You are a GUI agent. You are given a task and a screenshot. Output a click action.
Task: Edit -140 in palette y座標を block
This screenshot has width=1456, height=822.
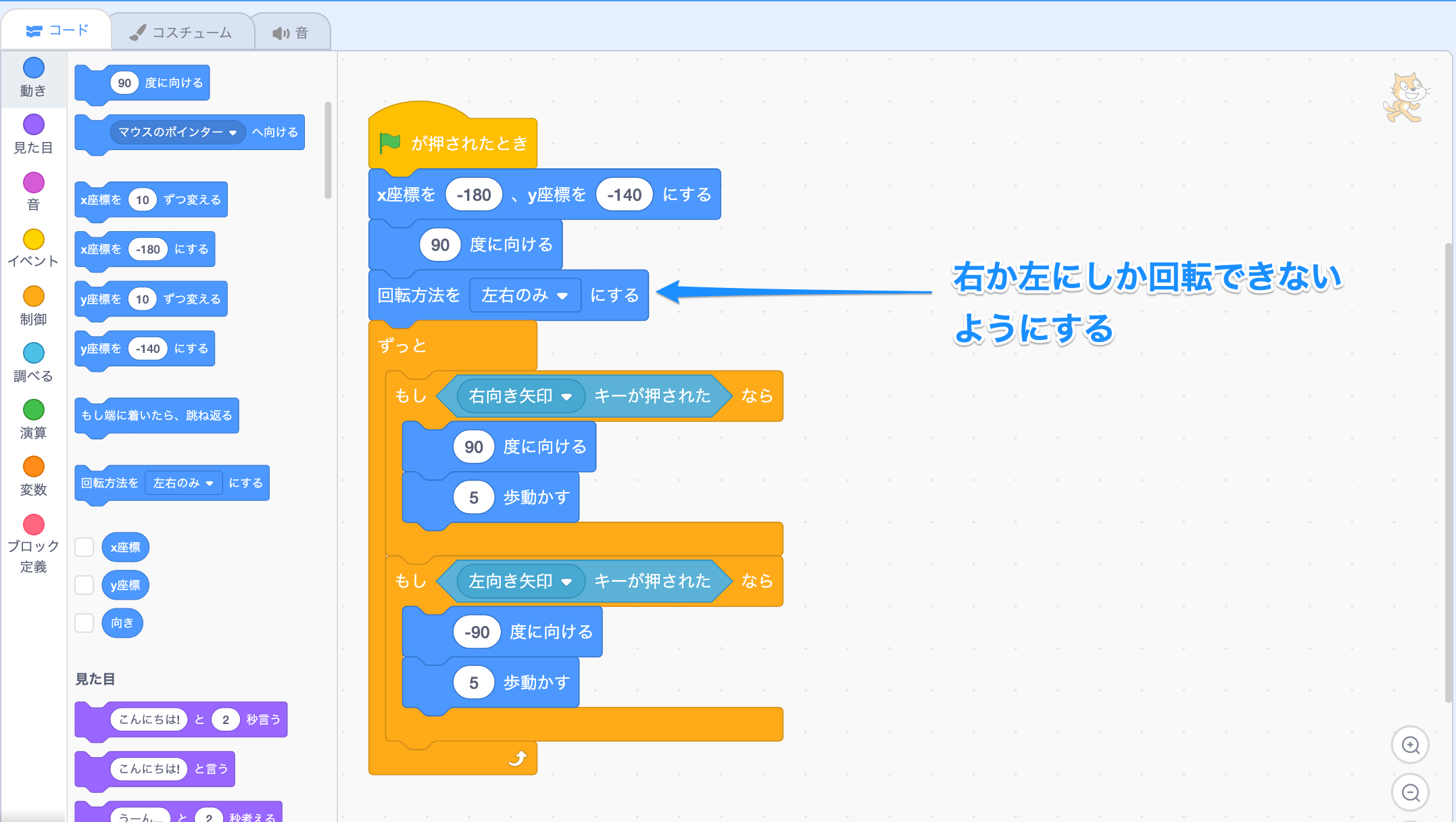(148, 348)
